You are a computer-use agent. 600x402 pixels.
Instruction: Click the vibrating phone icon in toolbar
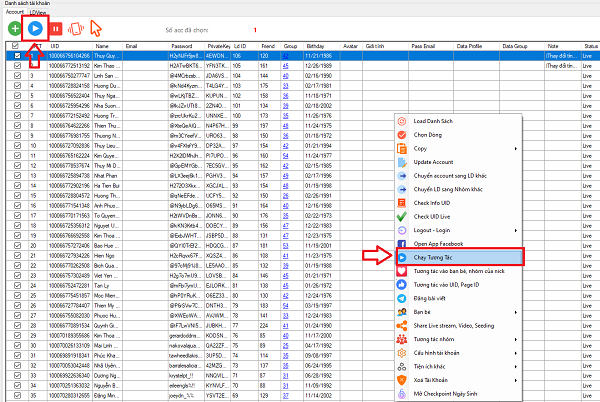click(x=76, y=29)
